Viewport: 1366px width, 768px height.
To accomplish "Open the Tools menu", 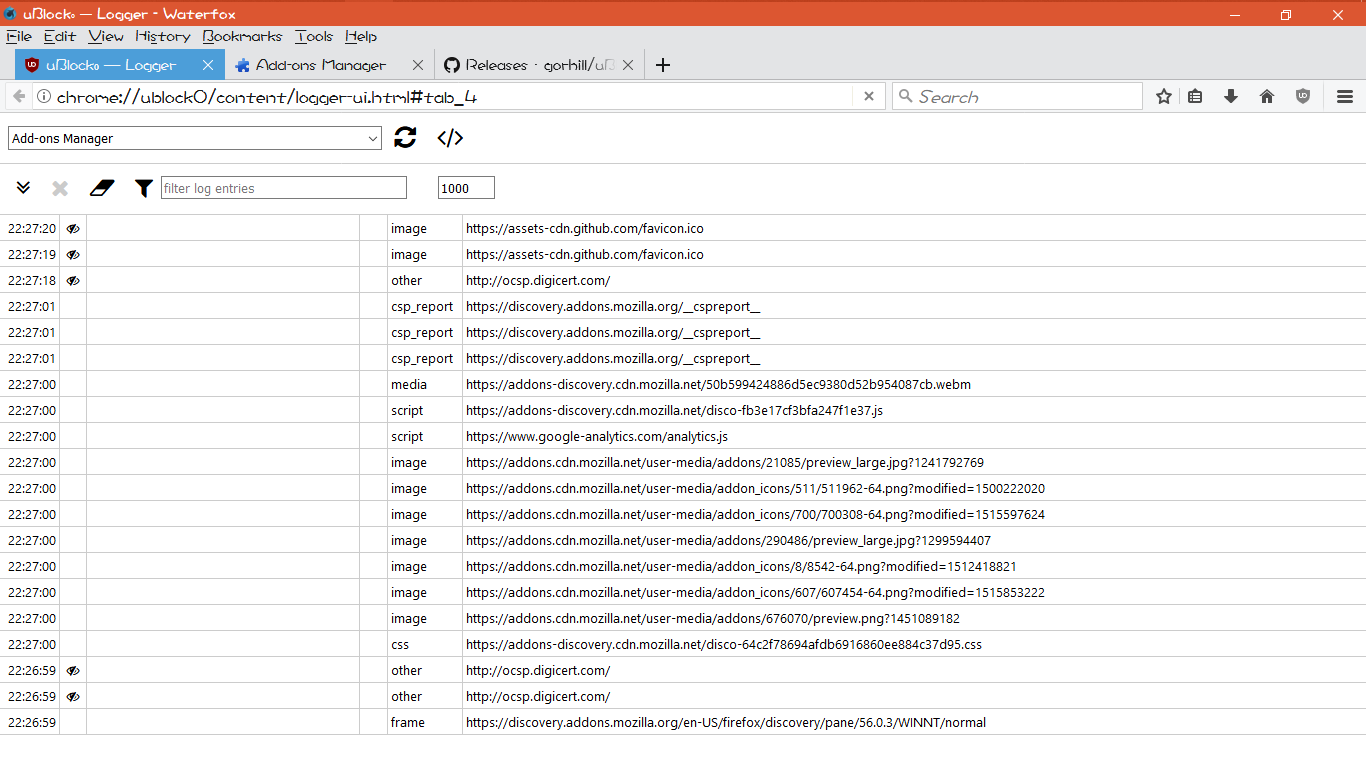I will pos(313,36).
